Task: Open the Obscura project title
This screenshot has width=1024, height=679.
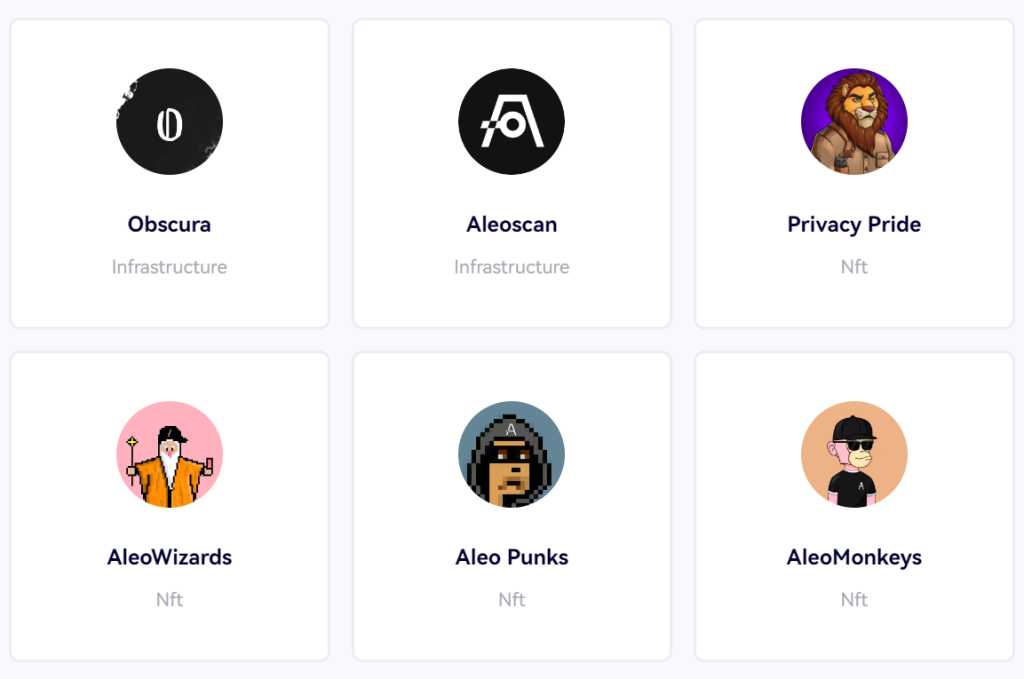Action: click(x=169, y=224)
